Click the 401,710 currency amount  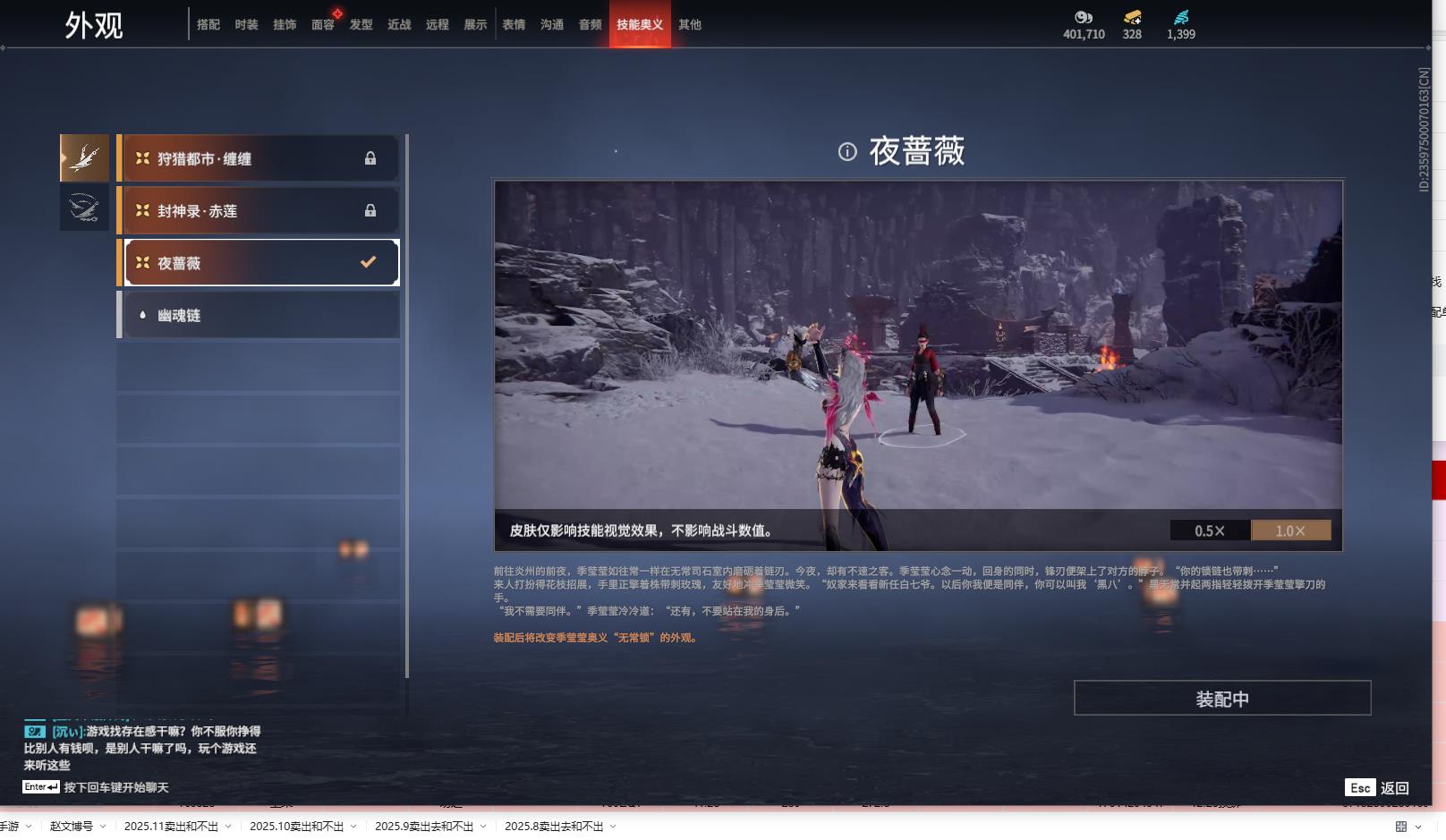1084,34
